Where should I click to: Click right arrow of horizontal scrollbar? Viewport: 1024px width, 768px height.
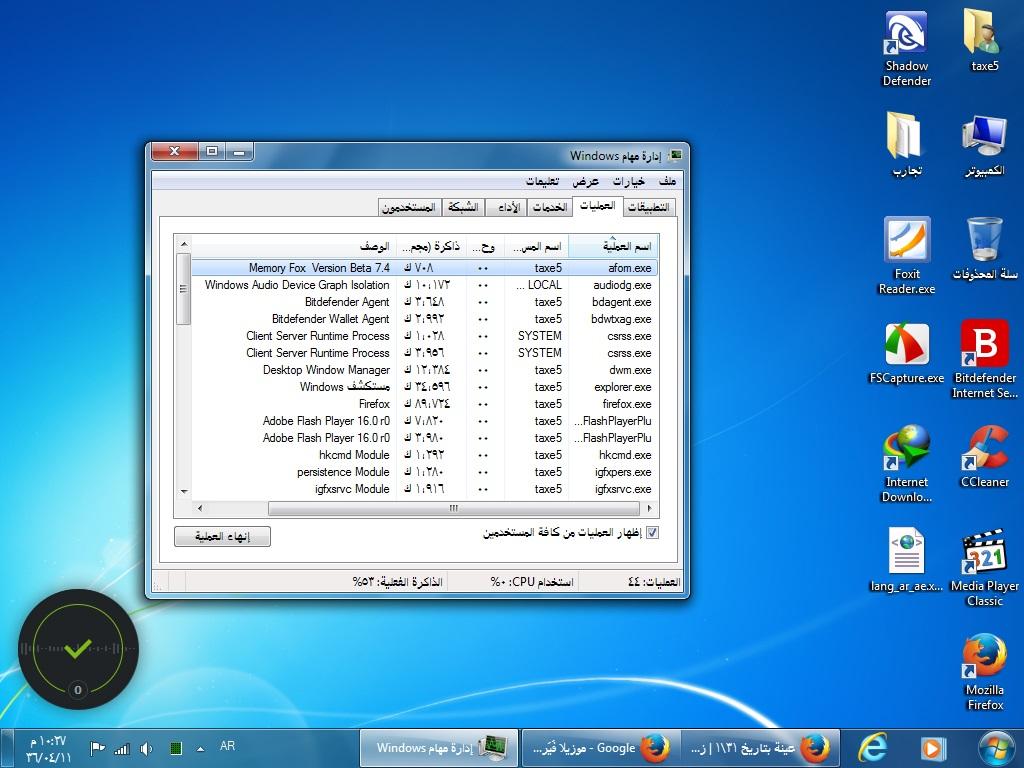(x=649, y=508)
